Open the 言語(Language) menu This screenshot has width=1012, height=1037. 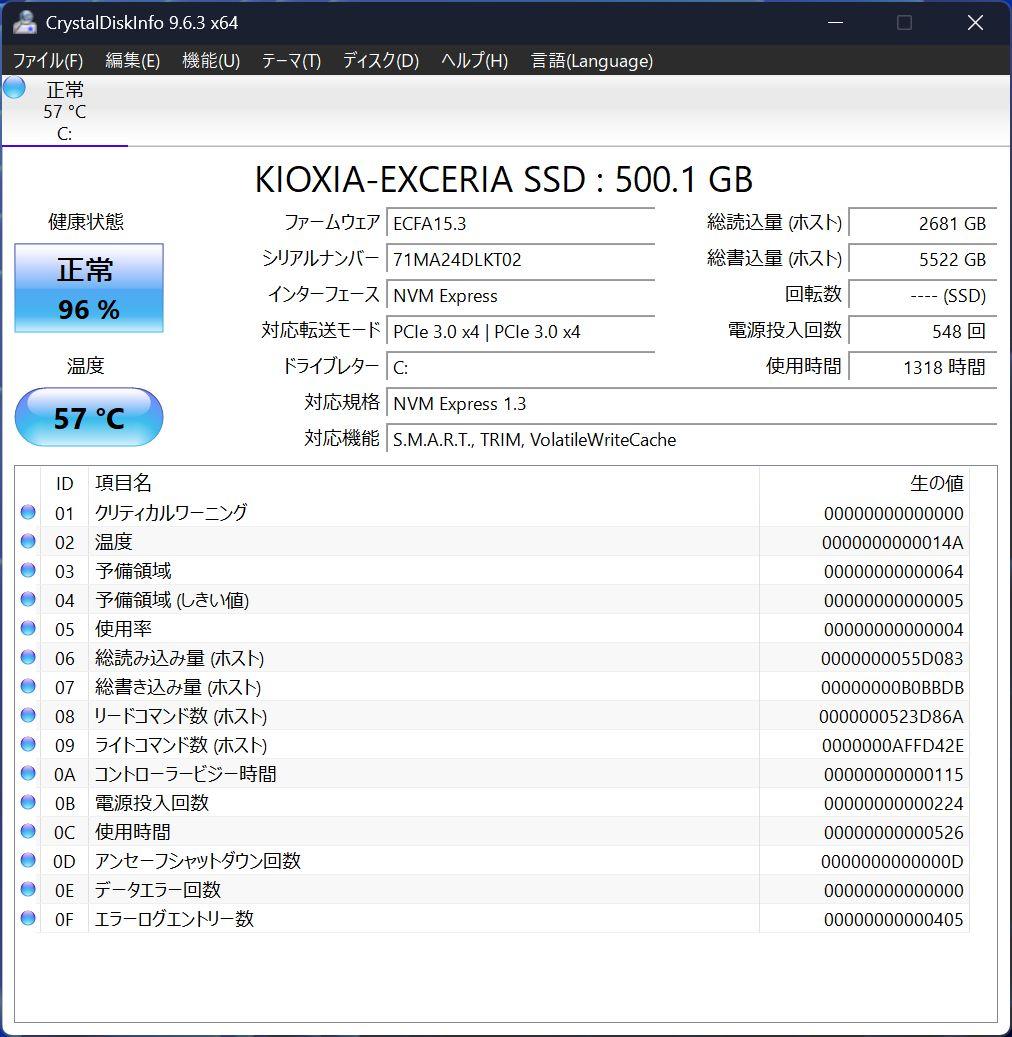point(592,61)
